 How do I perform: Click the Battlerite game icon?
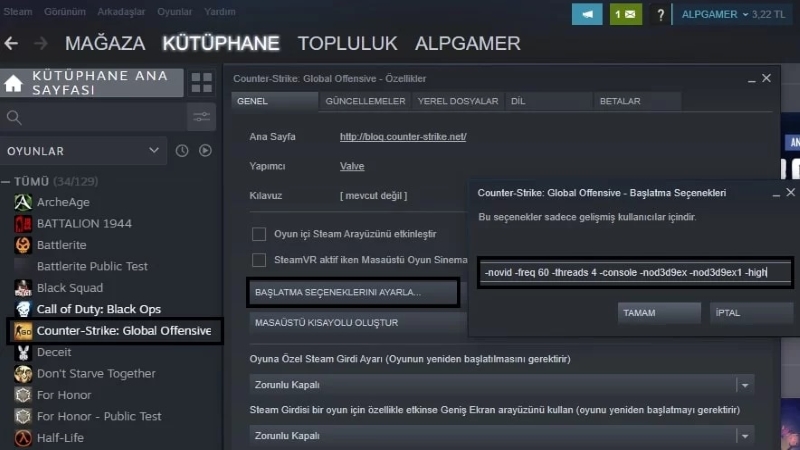[x=23, y=245]
